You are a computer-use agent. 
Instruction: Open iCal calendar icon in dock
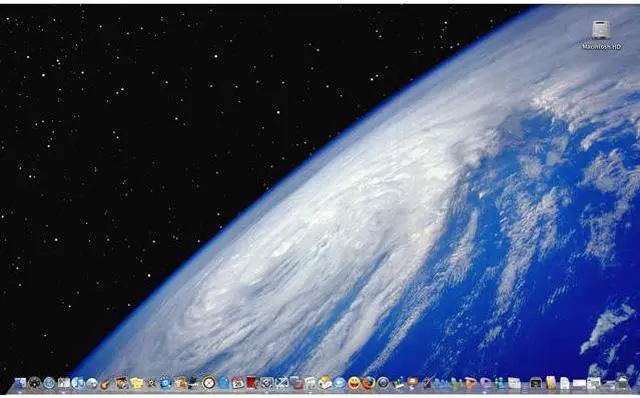tap(238, 383)
